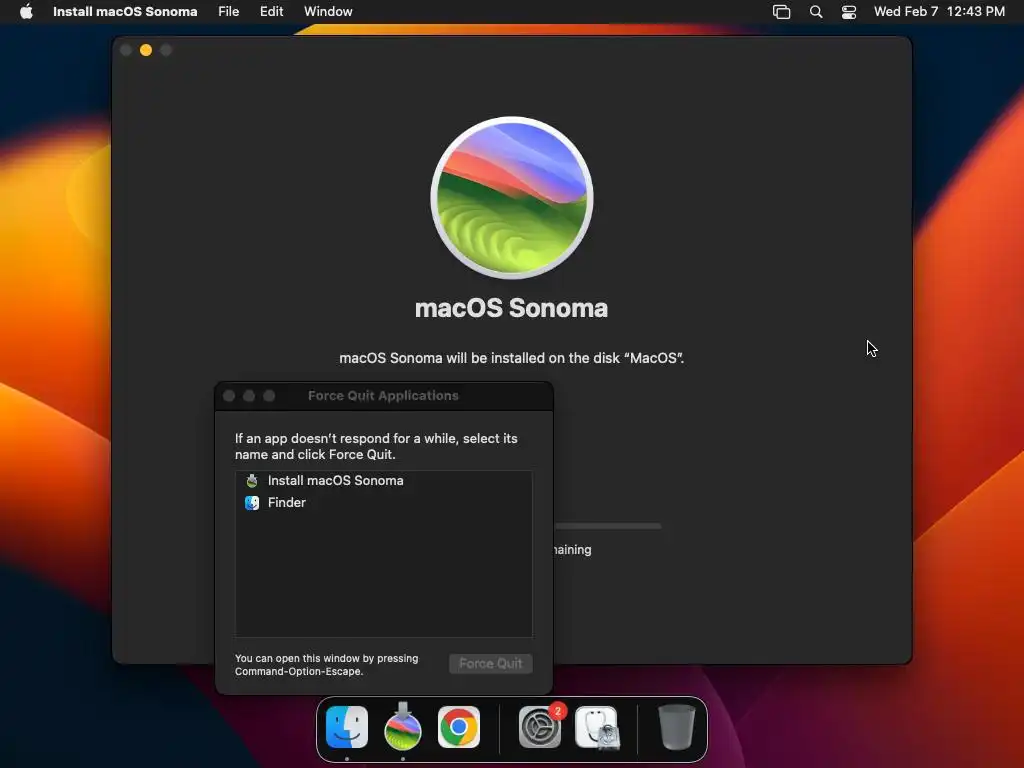This screenshot has width=1024, height=768.
Task: Open Disk Utility from the Dock
Action: pos(596,727)
